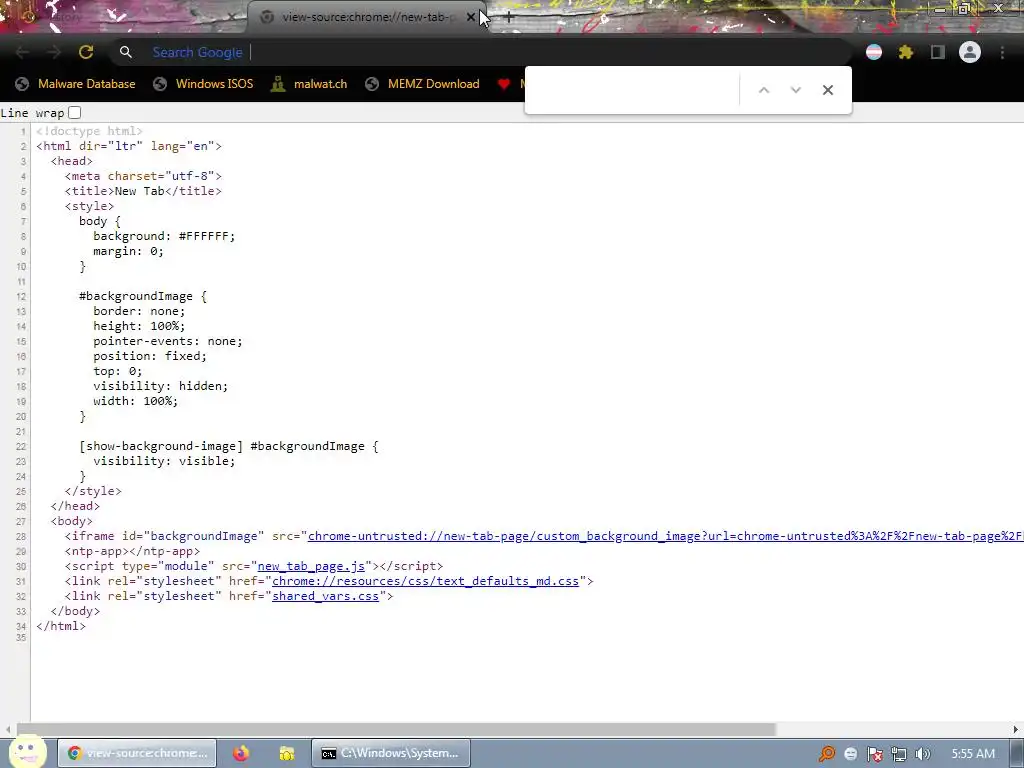The height and width of the screenshot is (768, 1024).
Task: Reload the page with the refresh icon
Action: pyautogui.click(x=86, y=52)
